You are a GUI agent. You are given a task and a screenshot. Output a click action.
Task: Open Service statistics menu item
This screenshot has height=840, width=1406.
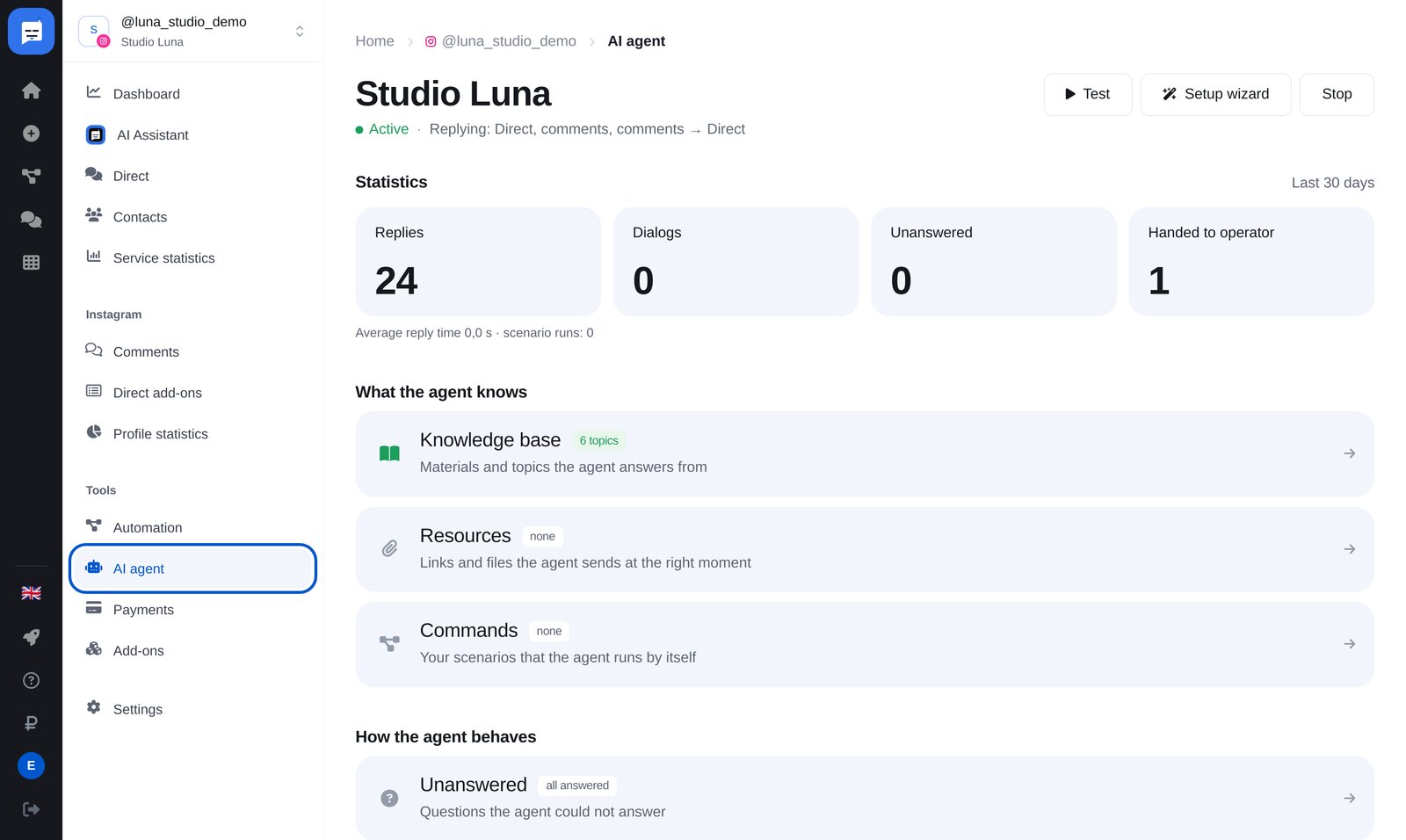click(x=193, y=257)
